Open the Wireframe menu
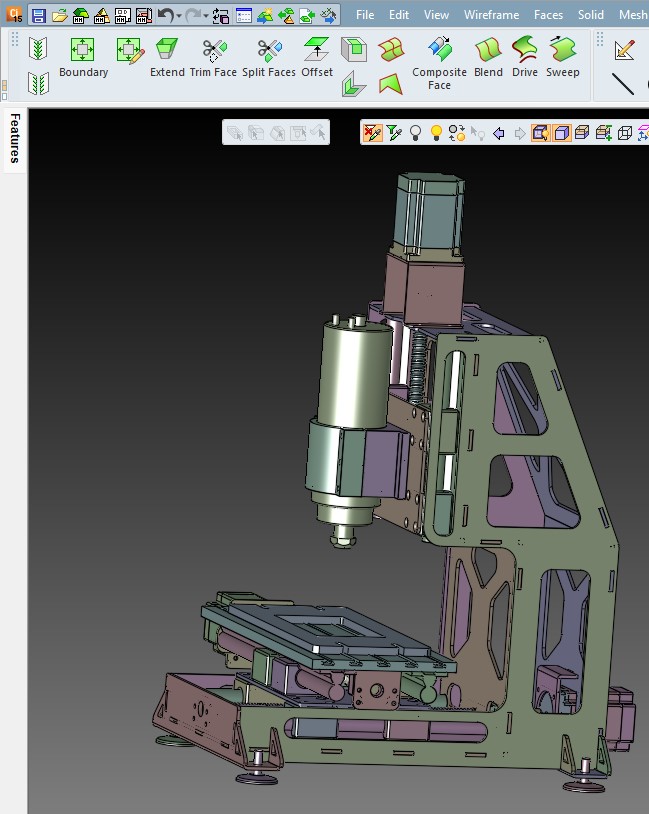649x814 pixels. pos(491,15)
